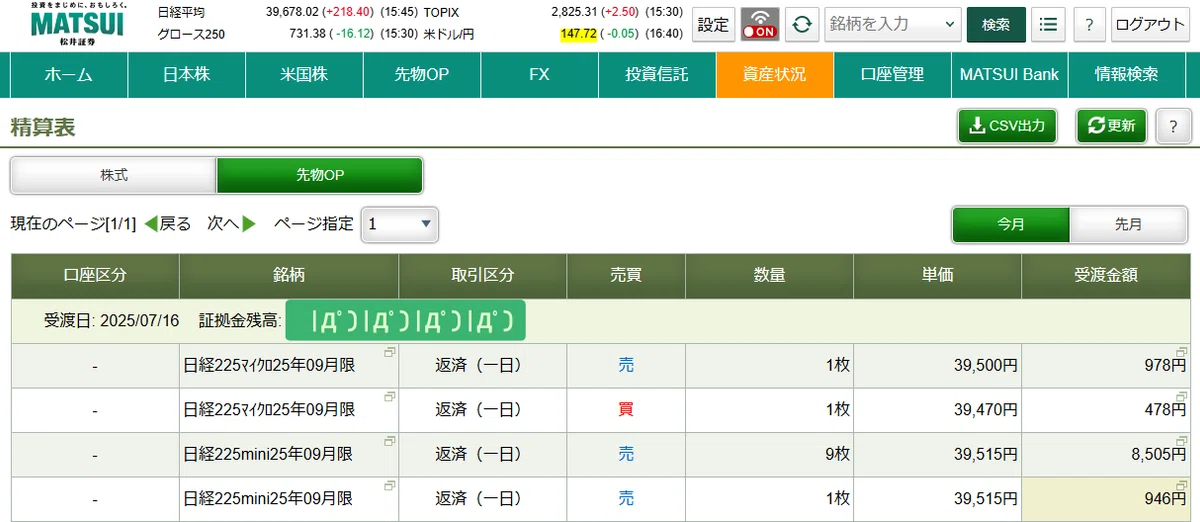The width and height of the screenshot is (1200, 522).
Task: Click the 検索 button
Action: click(x=996, y=24)
